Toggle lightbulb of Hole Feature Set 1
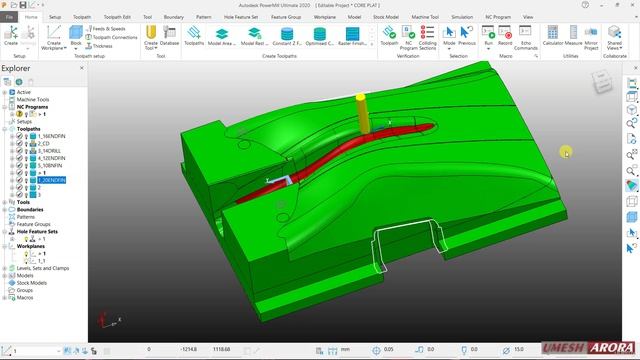Screen dimensions: 640x360 click(27, 239)
